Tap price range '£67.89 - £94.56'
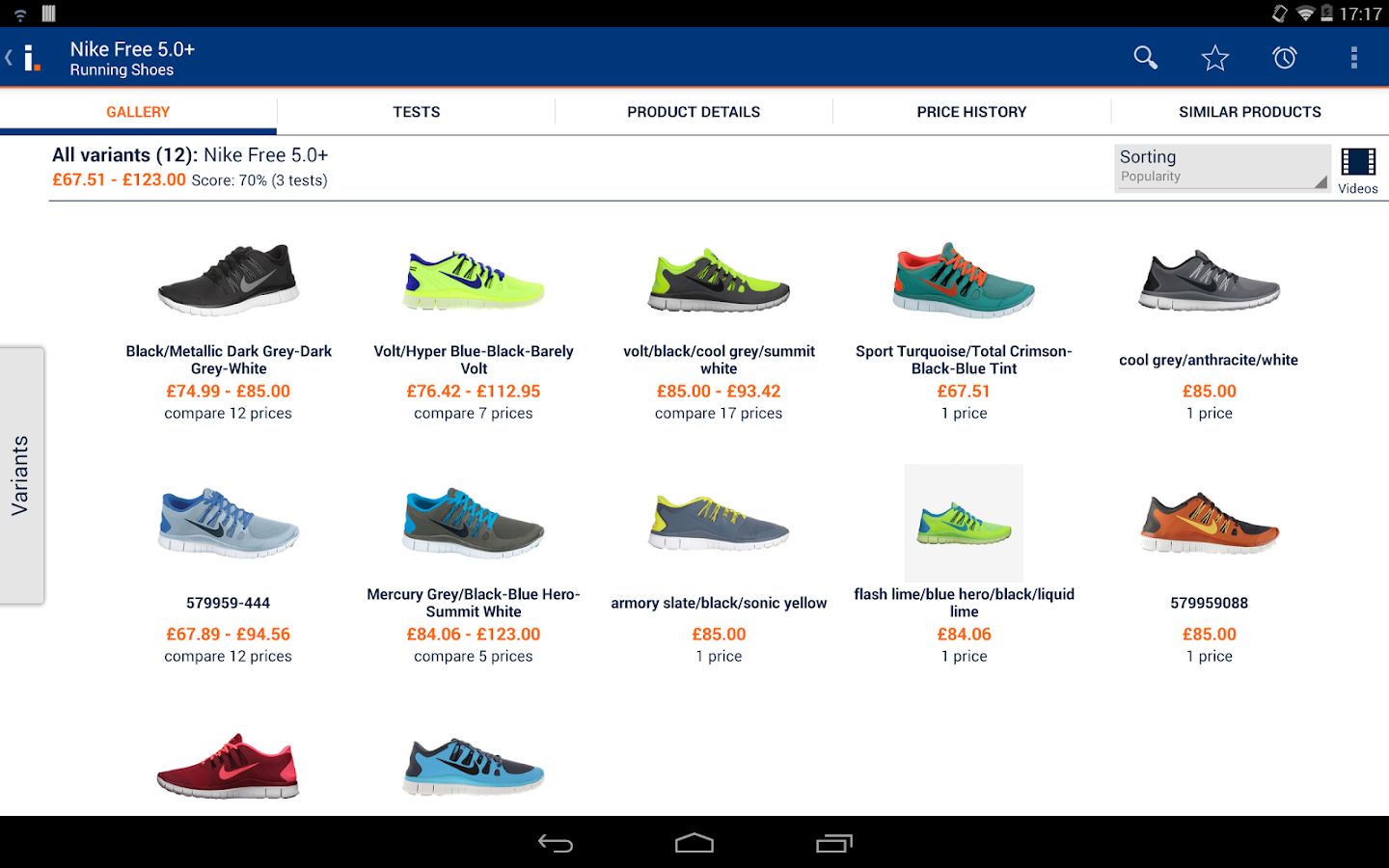The width and height of the screenshot is (1389, 868). (228, 634)
